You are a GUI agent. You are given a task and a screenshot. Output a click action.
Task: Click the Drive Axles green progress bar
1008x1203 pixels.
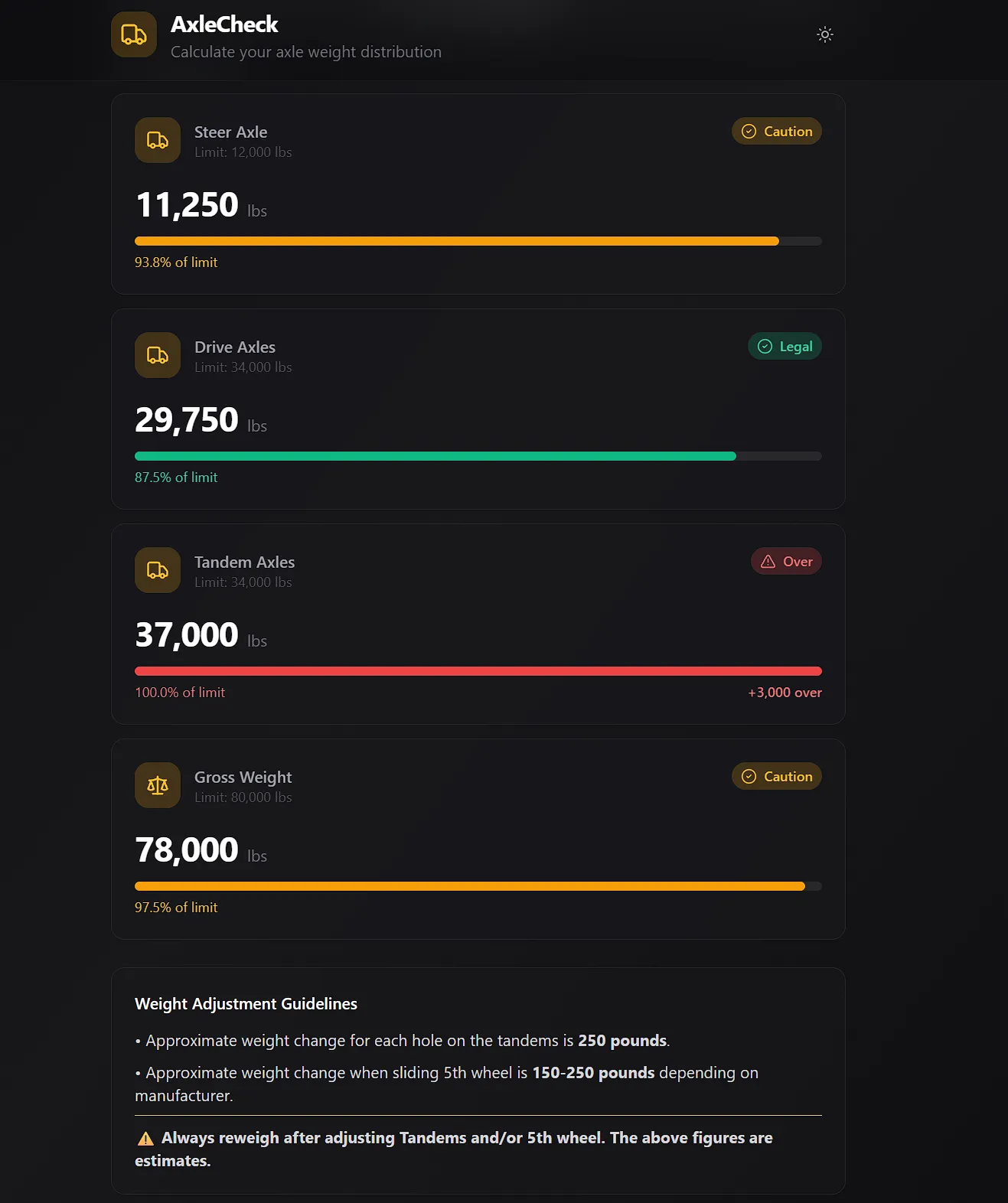(435, 456)
